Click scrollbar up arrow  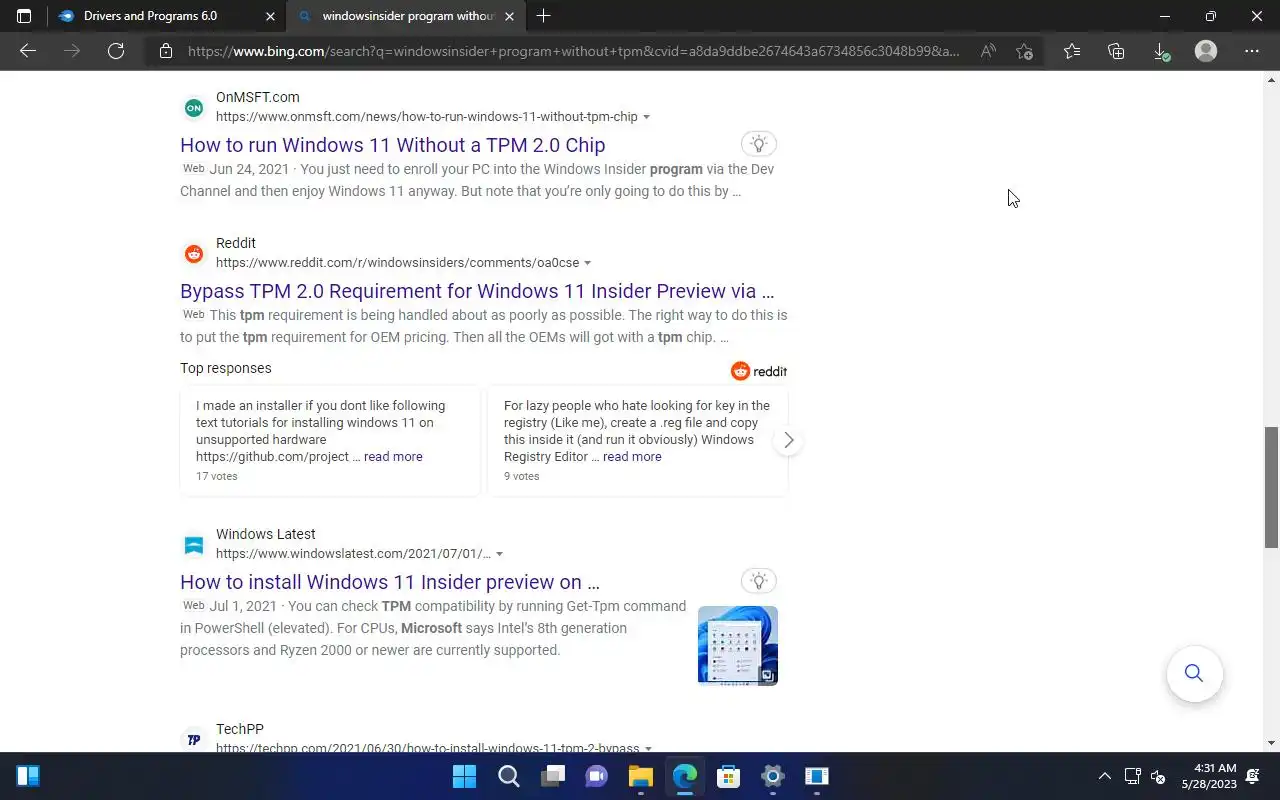click(x=1271, y=78)
